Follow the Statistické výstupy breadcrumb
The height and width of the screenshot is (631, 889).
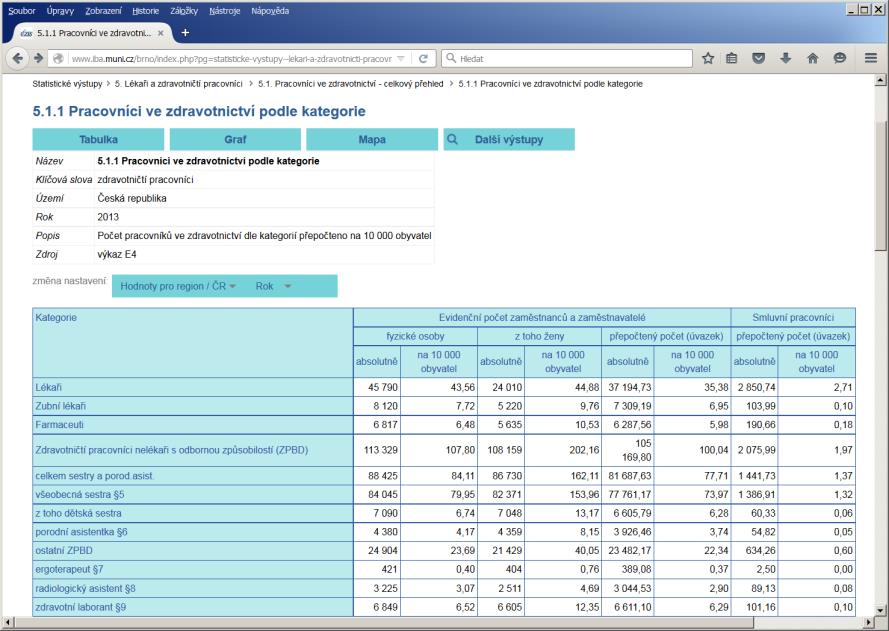click(67, 84)
